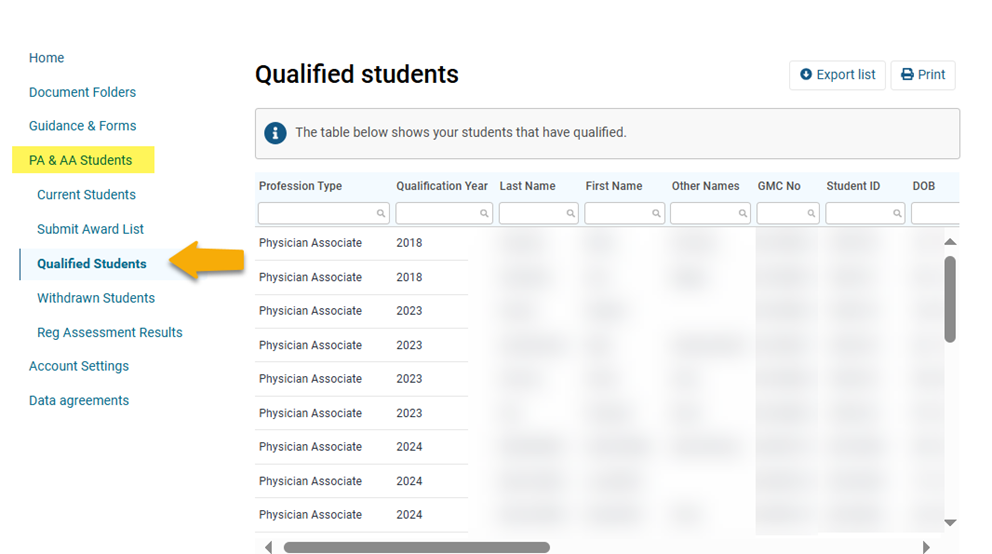This screenshot has height=554, width=992.
Task: Click the vertical scrollbar thumb of table
Action: point(950,299)
